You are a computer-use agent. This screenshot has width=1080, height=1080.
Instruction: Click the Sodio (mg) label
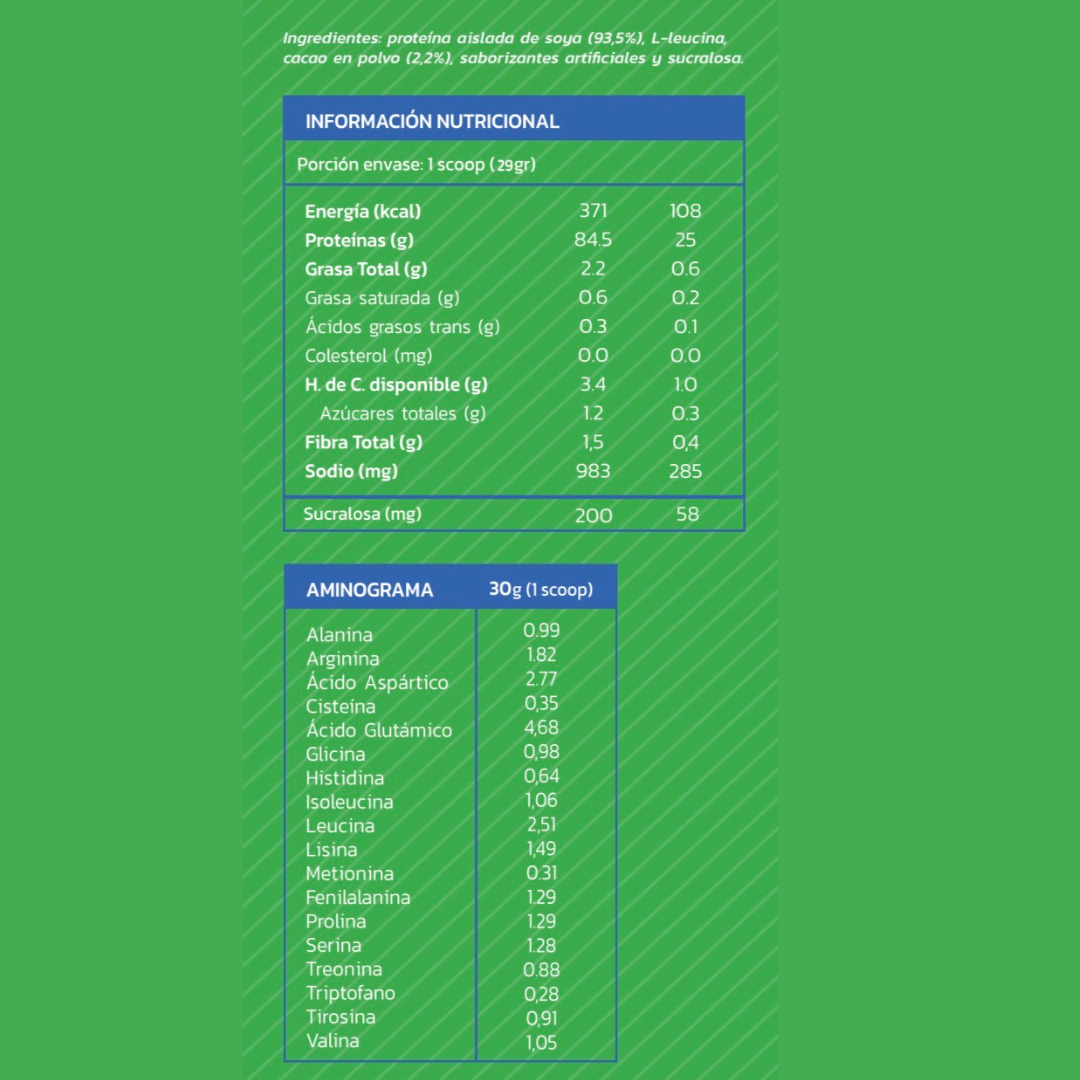point(351,471)
